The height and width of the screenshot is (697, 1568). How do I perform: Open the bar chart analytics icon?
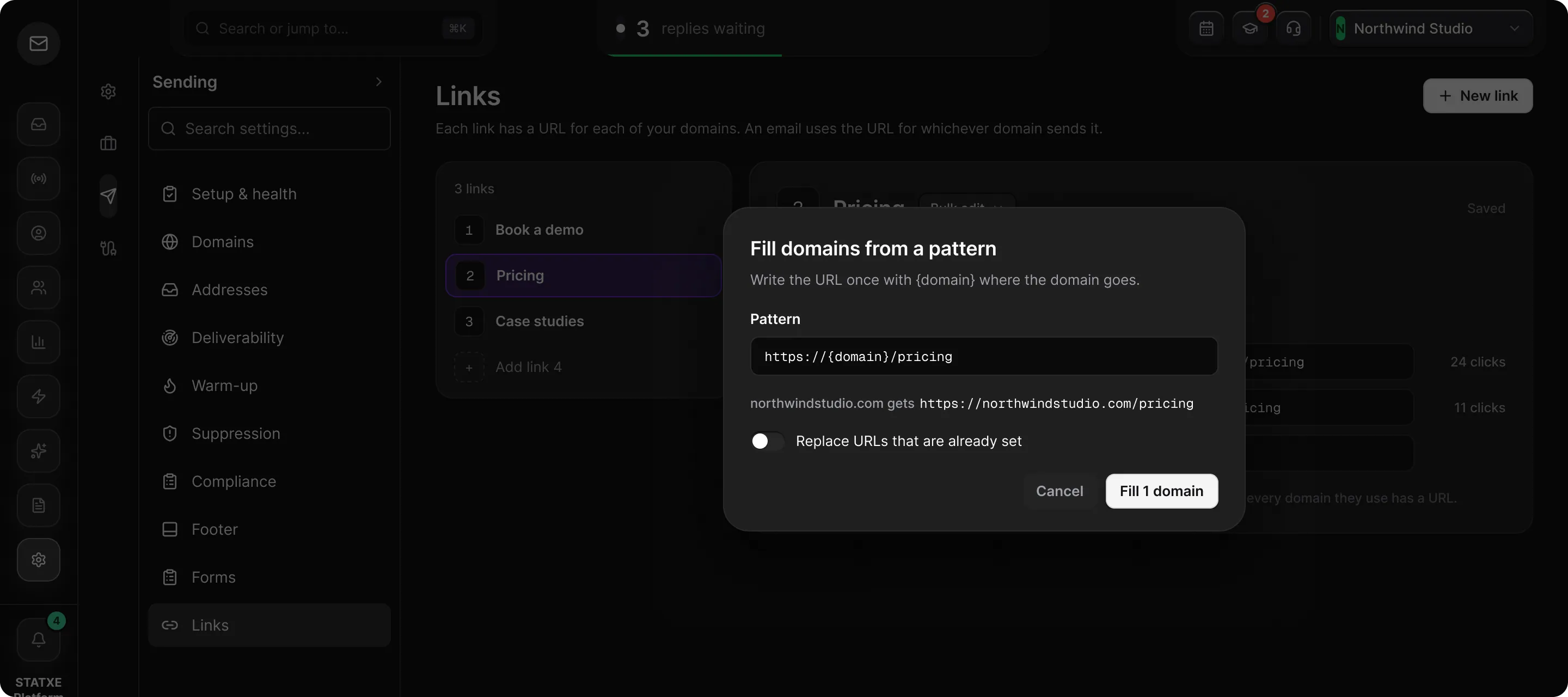tap(38, 342)
